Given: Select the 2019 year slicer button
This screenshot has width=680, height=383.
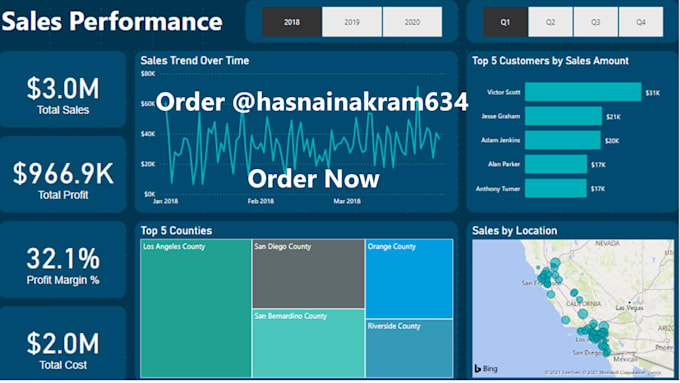Looking at the screenshot, I should point(352,22).
